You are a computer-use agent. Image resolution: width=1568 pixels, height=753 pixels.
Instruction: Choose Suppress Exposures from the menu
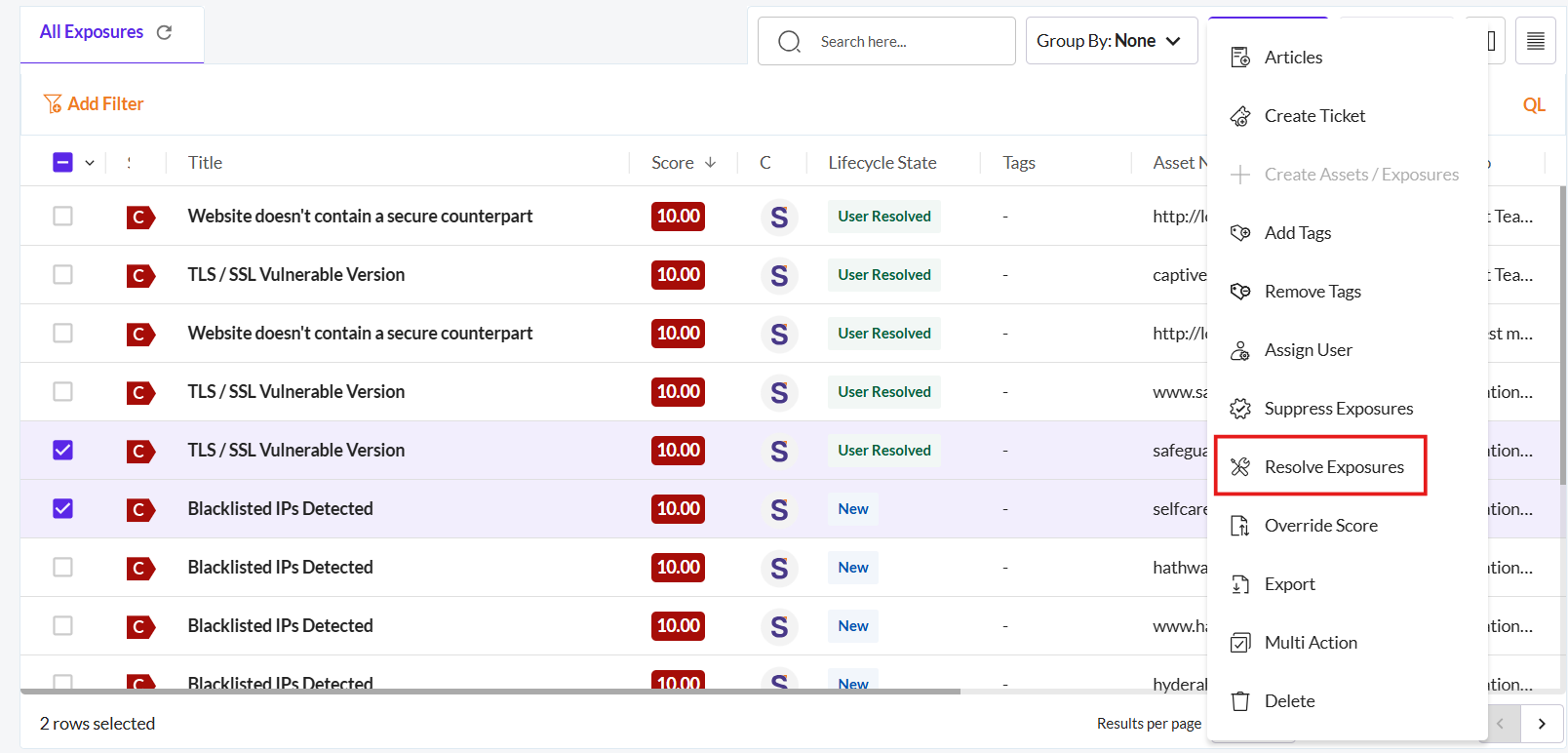click(1339, 409)
